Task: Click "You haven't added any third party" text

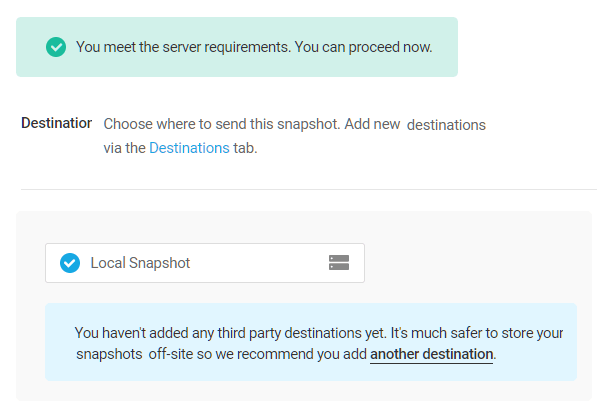Action: point(185,332)
